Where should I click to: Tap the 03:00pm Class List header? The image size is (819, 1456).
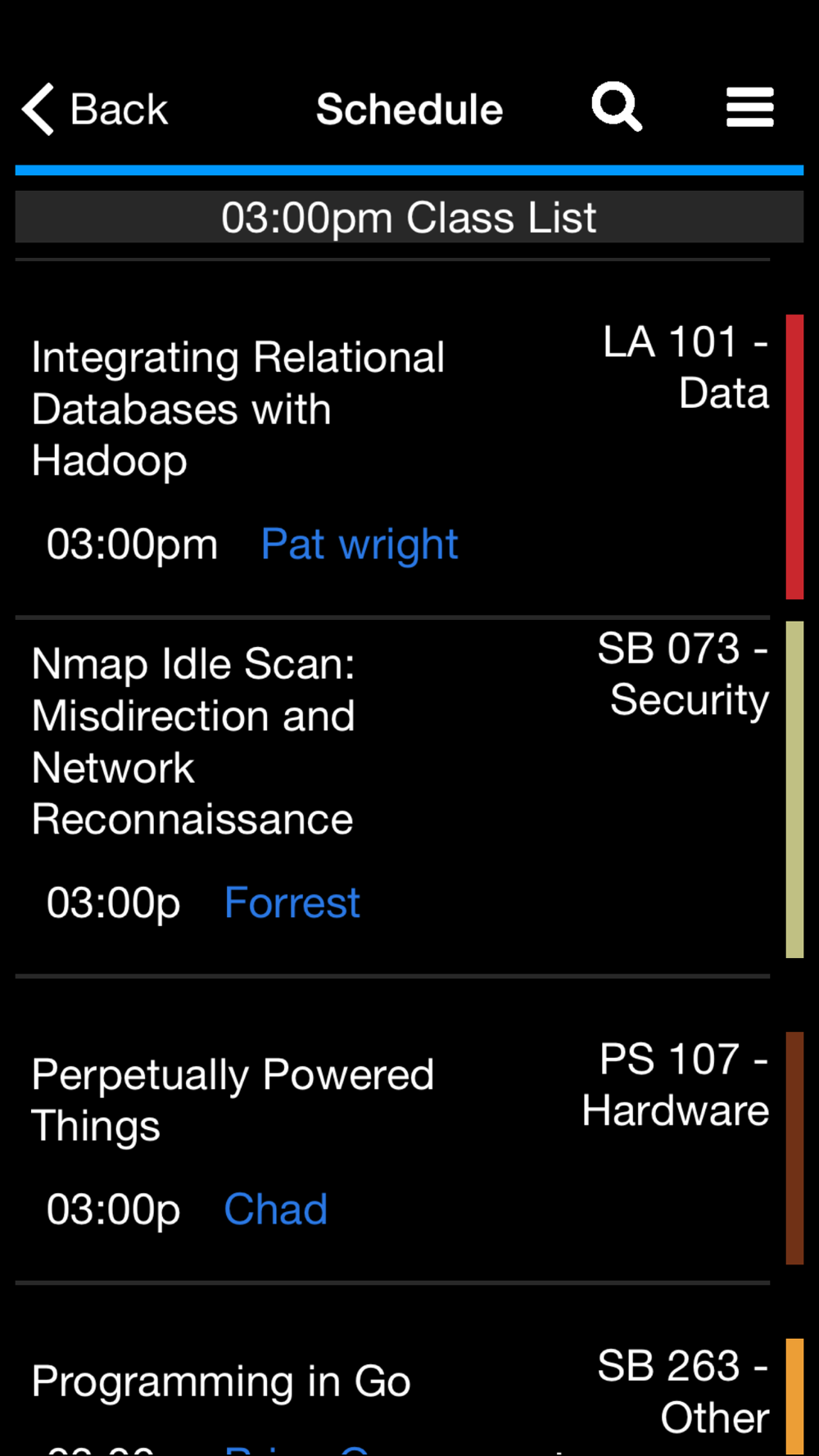(x=409, y=217)
